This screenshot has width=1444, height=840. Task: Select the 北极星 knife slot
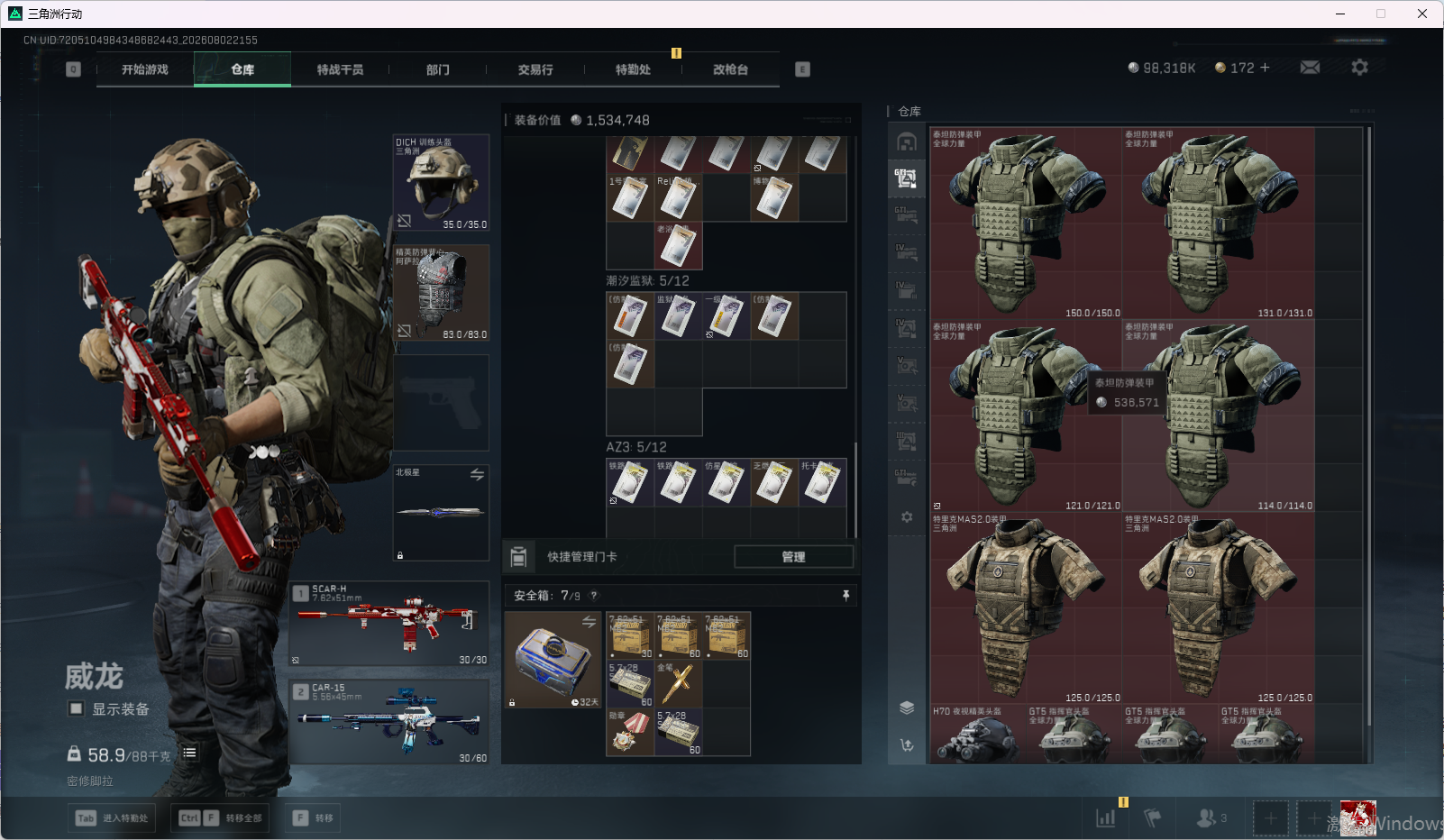pyautogui.click(x=442, y=513)
